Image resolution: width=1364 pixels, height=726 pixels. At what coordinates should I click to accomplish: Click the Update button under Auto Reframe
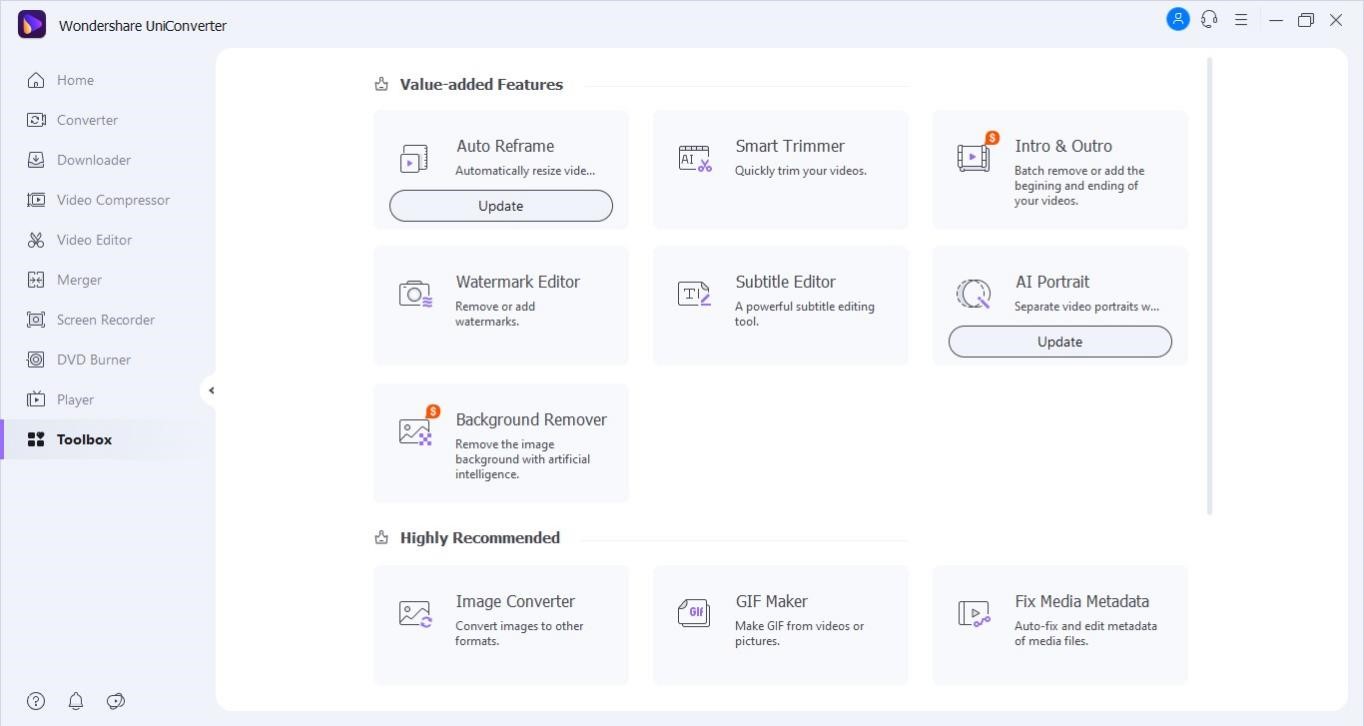pyautogui.click(x=501, y=206)
